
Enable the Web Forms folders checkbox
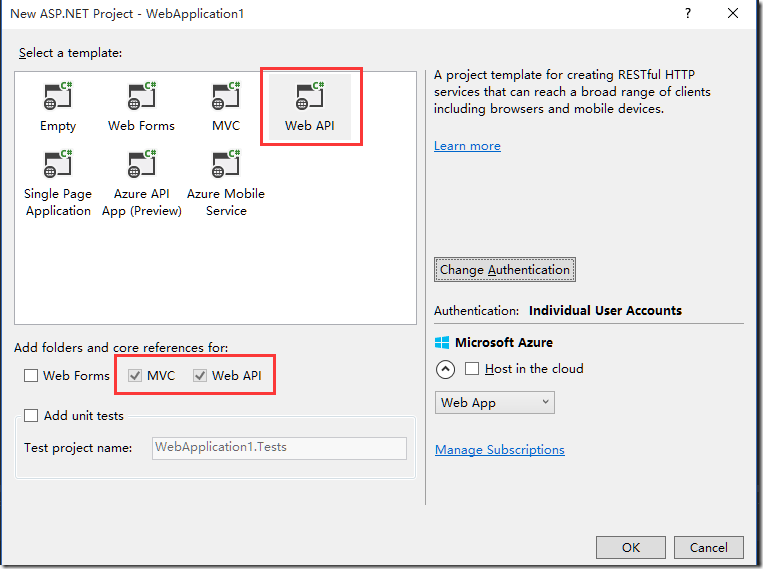pyautogui.click(x=31, y=376)
